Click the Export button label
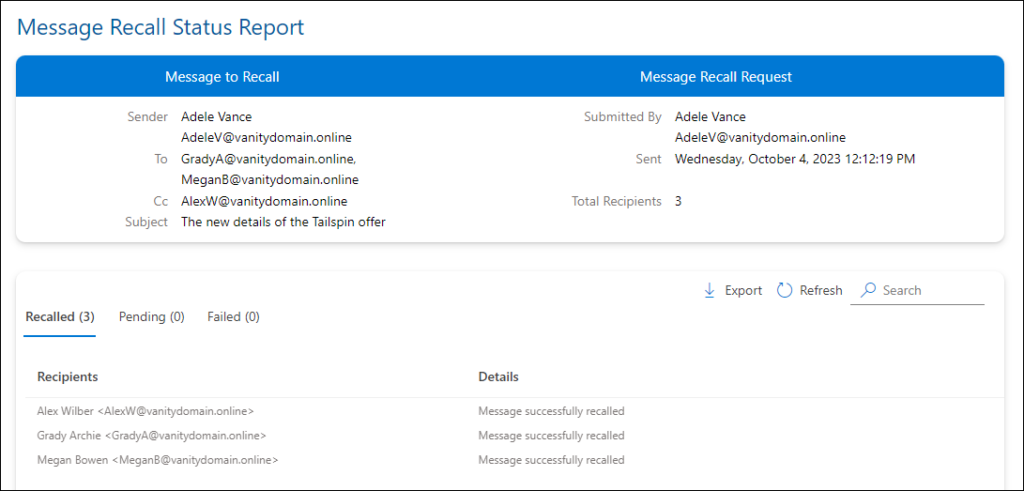The width and height of the screenshot is (1024, 491). [x=743, y=290]
